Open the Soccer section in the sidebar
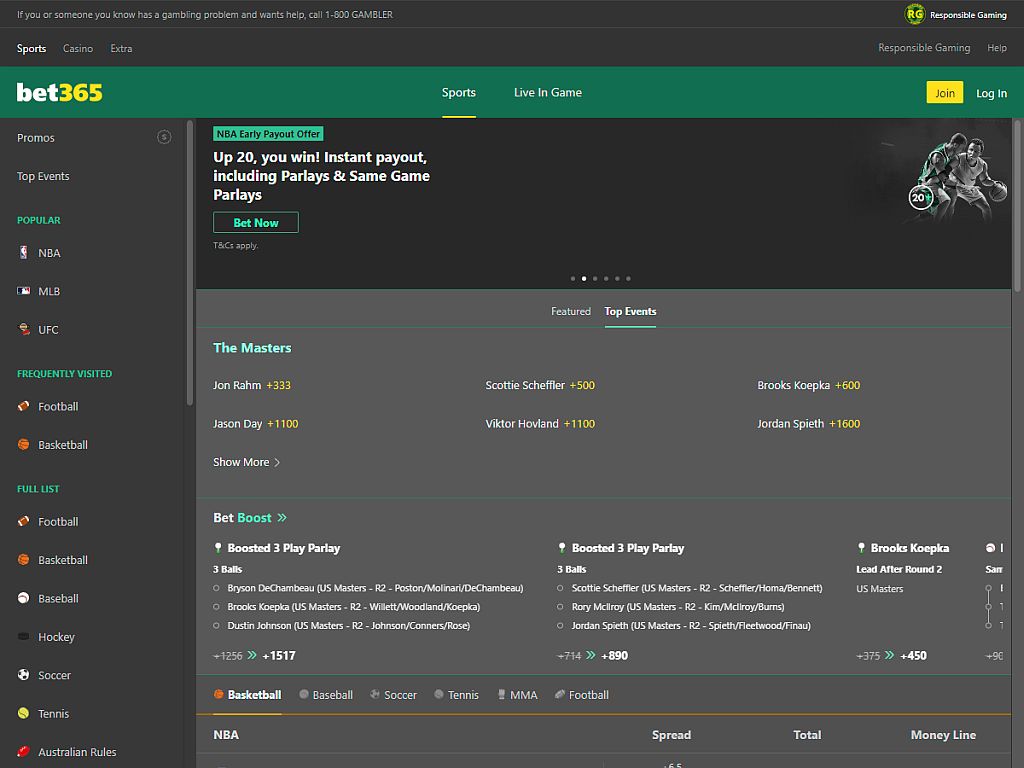Viewport: 1024px width, 768px height. point(25,675)
